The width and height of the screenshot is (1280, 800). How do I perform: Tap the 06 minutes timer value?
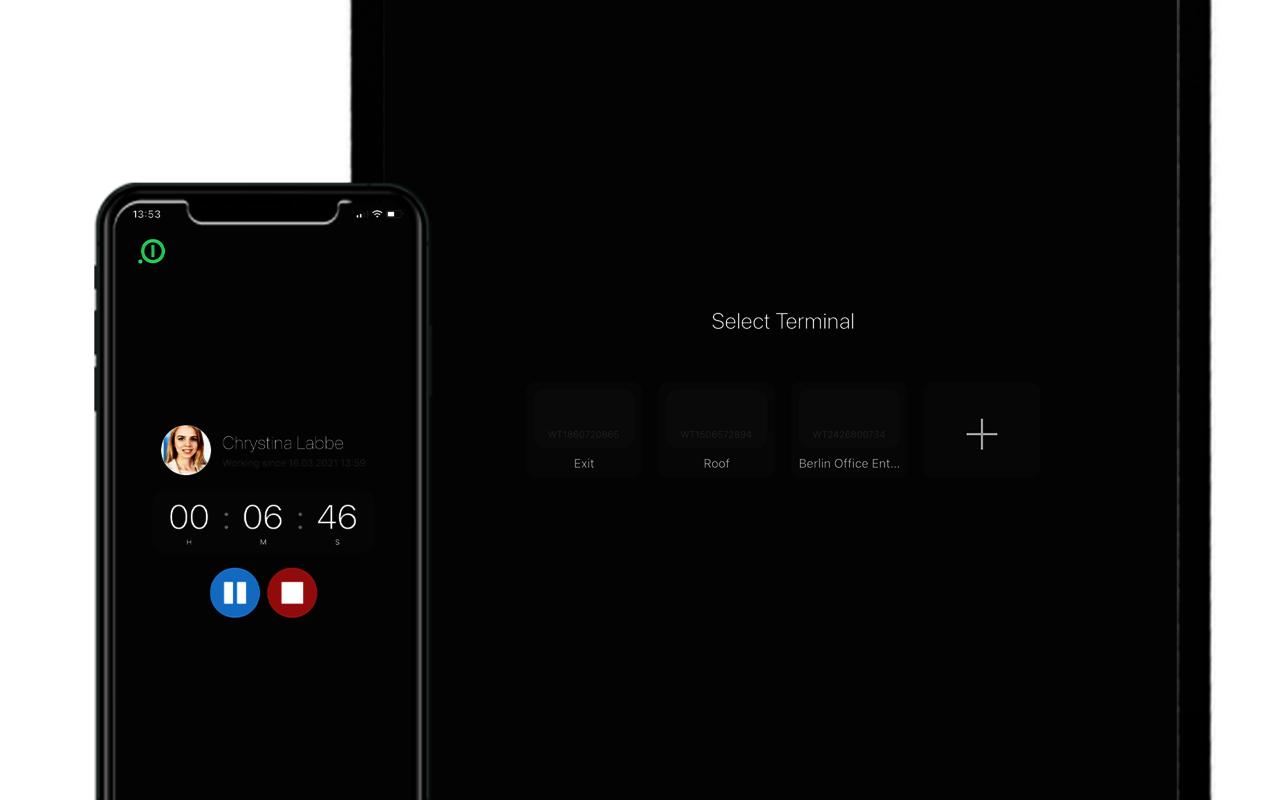click(x=263, y=517)
